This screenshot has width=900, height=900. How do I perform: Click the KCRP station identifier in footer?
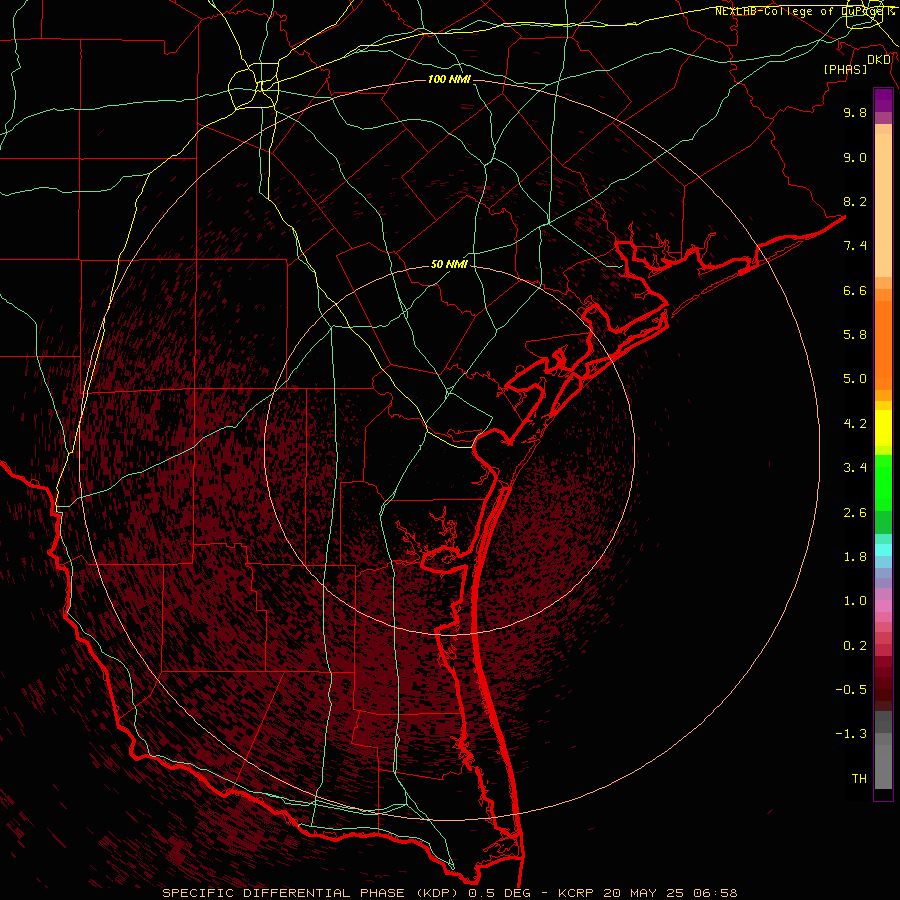pyautogui.click(x=576, y=893)
